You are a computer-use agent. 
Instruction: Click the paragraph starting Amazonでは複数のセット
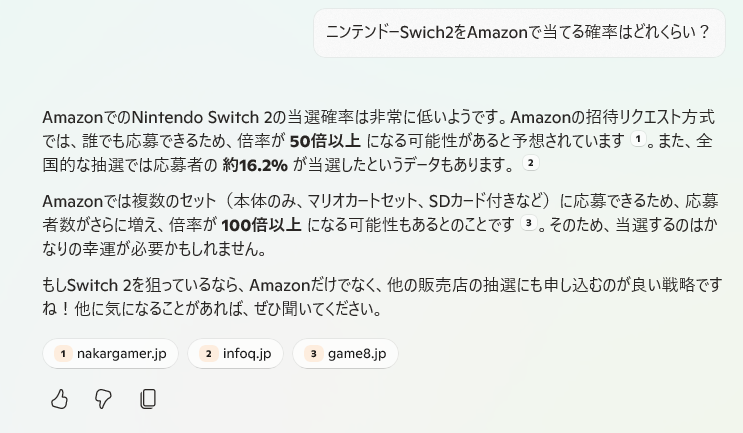pos(380,225)
